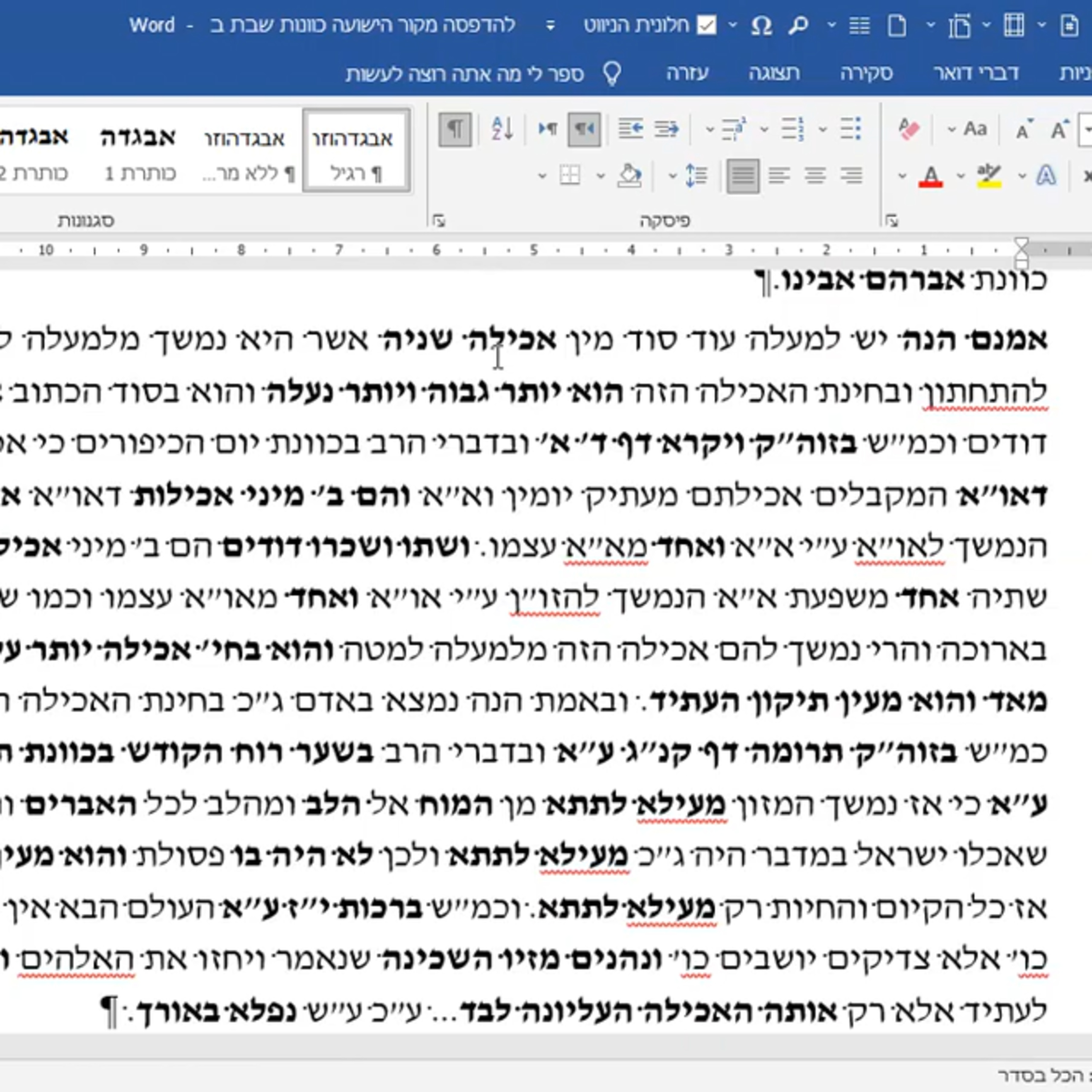1092x1092 pixels.
Task: Click the page-number document icon in title bar
Action: coord(1069,25)
